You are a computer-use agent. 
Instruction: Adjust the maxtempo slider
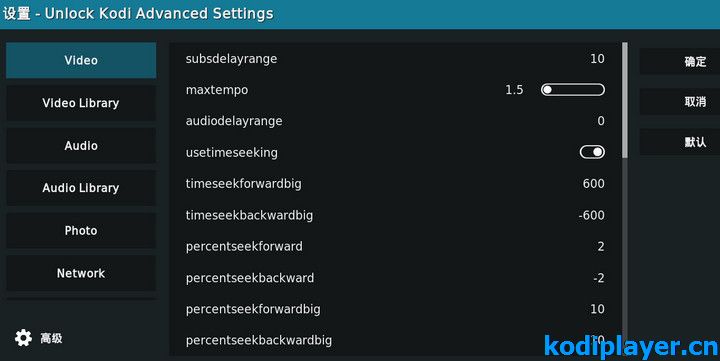(x=573, y=90)
